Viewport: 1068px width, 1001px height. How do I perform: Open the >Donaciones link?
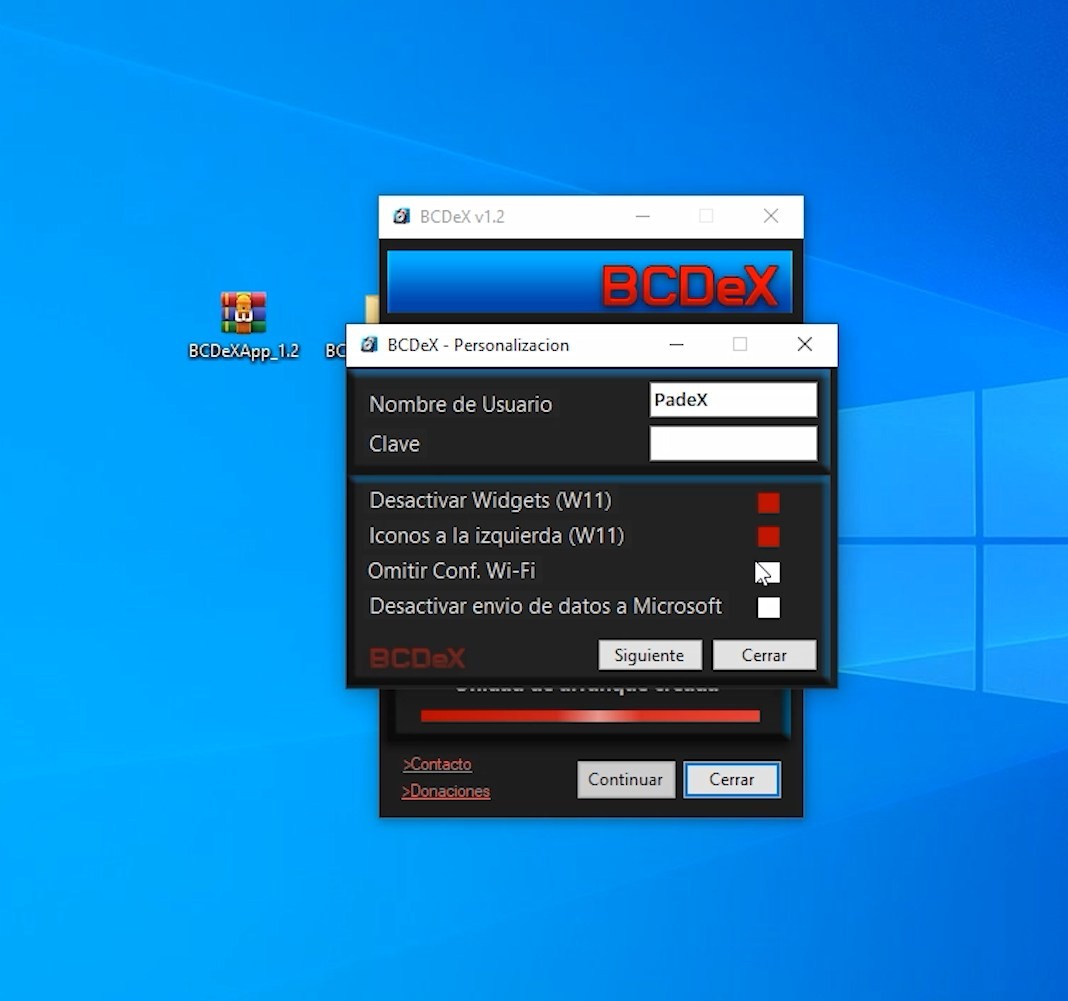pyautogui.click(x=446, y=791)
